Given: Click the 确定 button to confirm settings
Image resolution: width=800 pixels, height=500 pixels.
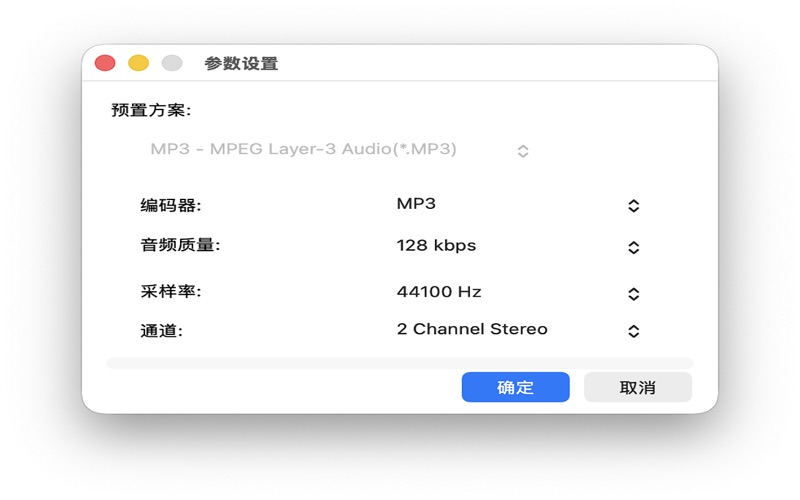Looking at the screenshot, I should 515,387.
